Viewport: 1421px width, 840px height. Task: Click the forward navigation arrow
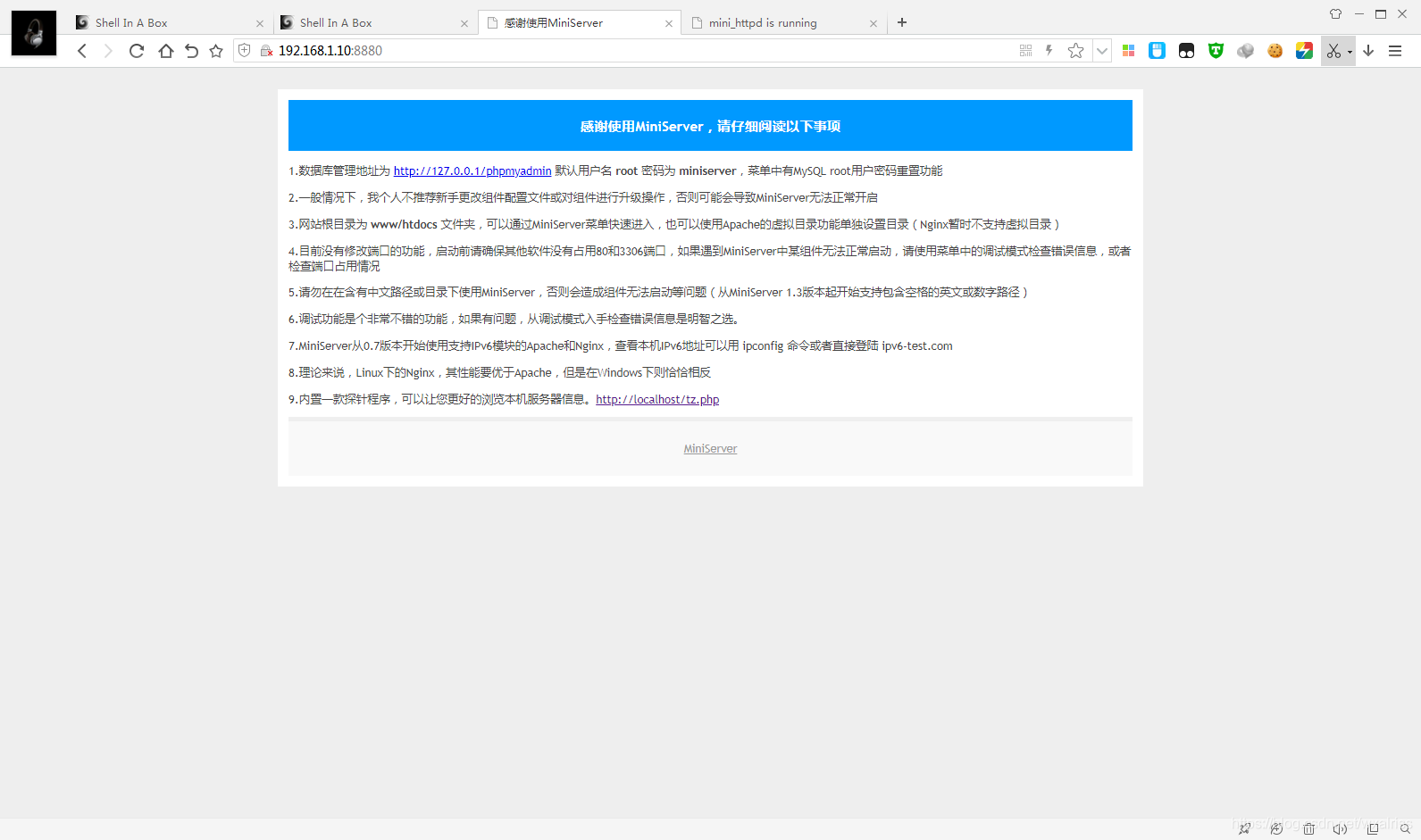pyautogui.click(x=108, y=51)
